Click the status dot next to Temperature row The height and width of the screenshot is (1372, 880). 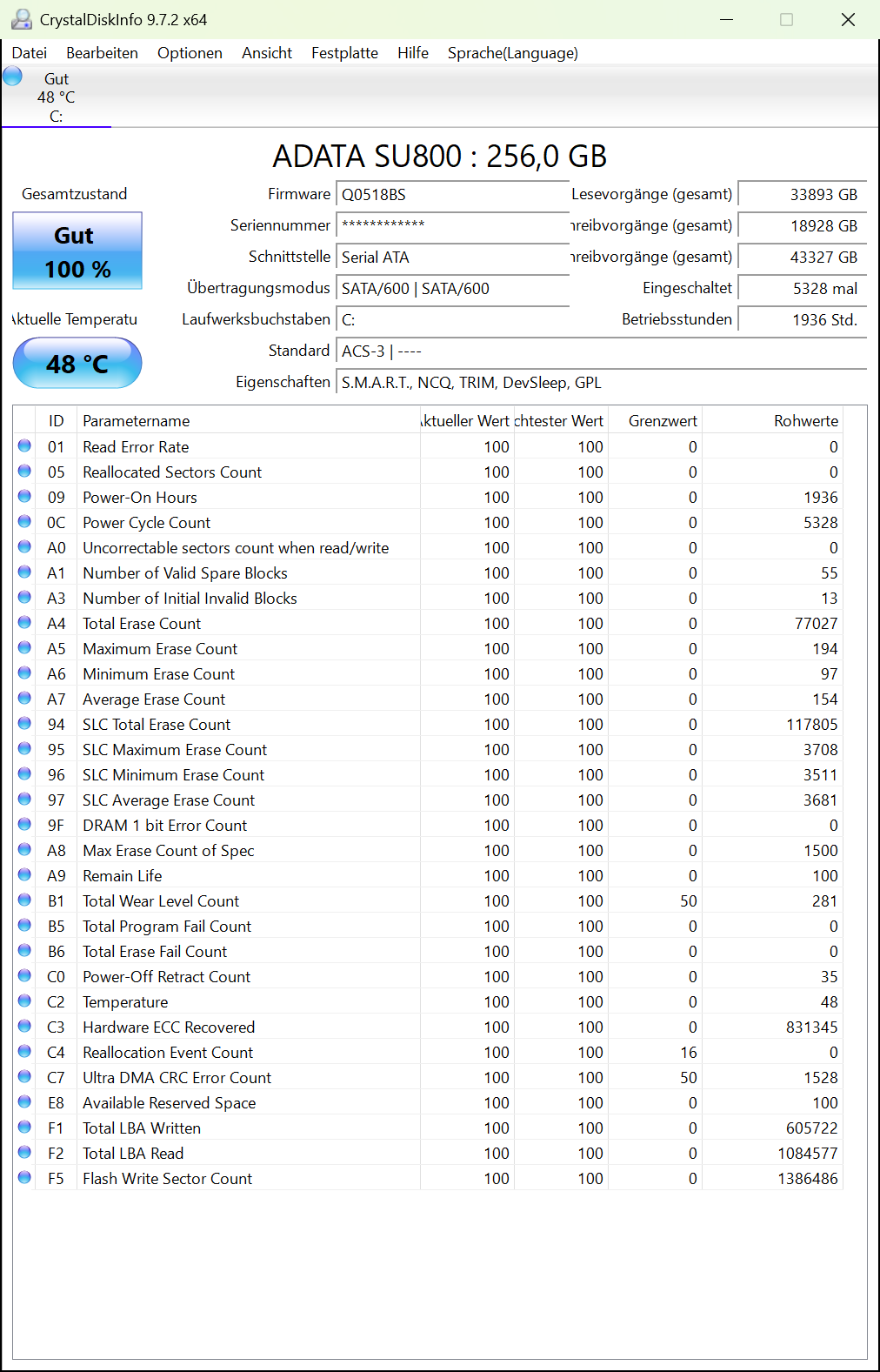tap(24, 1001)
